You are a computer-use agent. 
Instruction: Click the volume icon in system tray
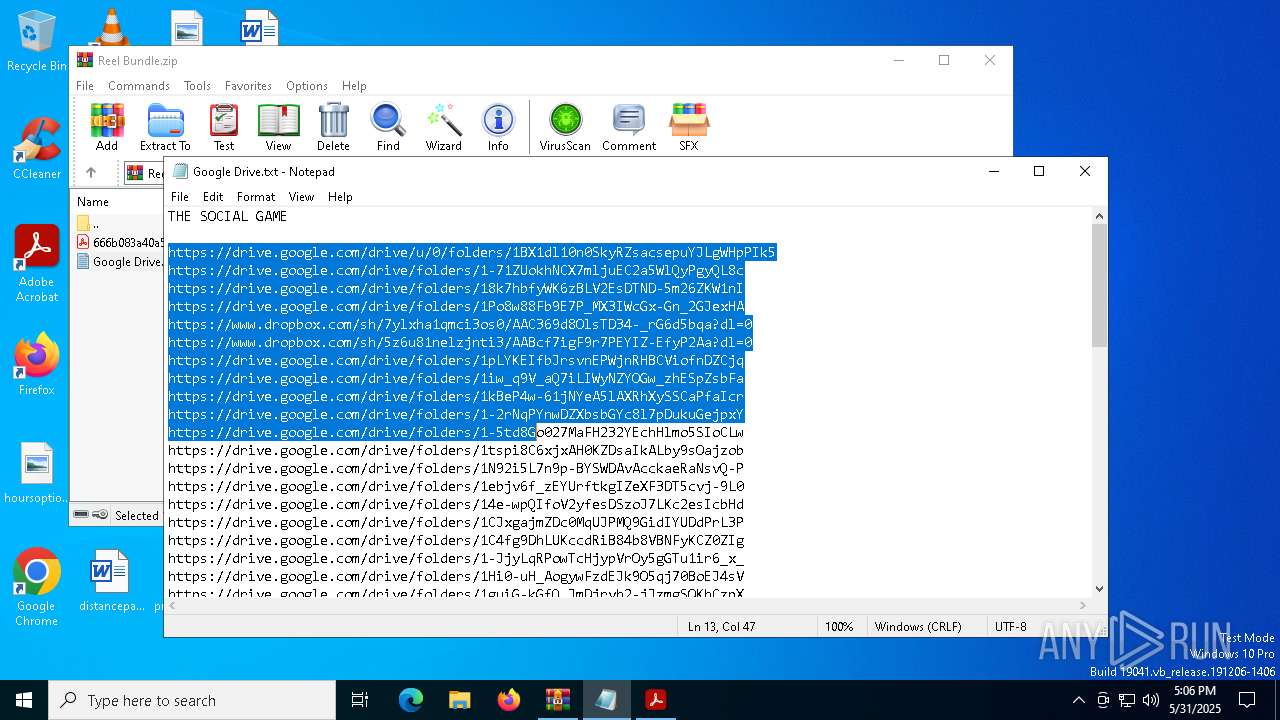[x=1151, y=700]
